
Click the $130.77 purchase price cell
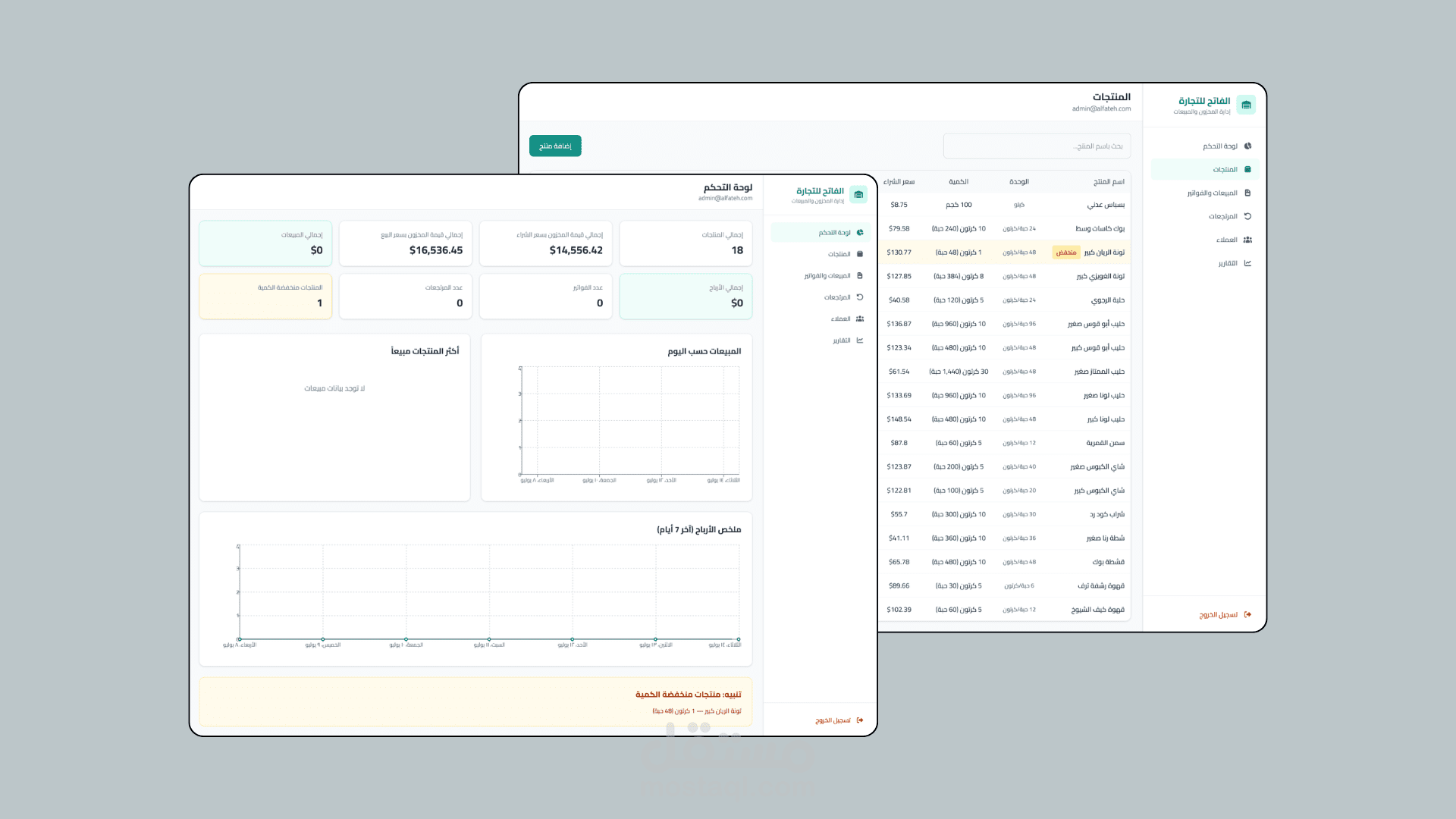(x=899, y=253)
